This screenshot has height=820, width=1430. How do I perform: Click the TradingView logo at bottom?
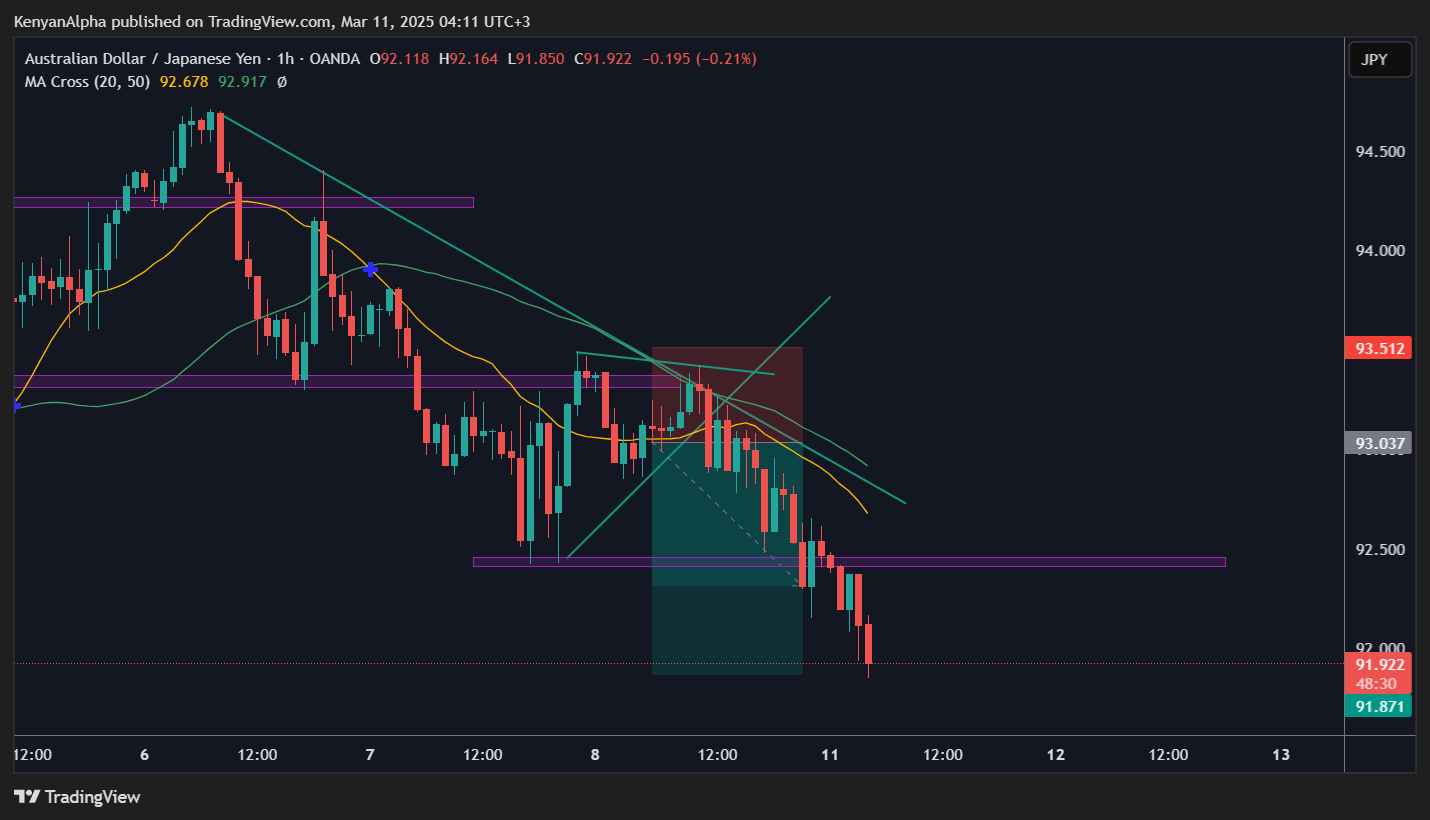[77, 797]
